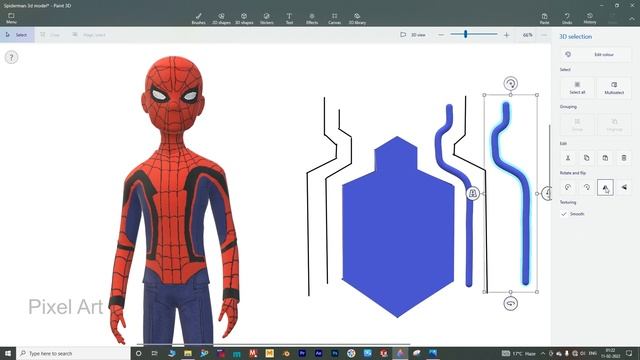Click the Paste icon in the top bar
This screenshot has width=640, height=360.
(x=544, y=18)
